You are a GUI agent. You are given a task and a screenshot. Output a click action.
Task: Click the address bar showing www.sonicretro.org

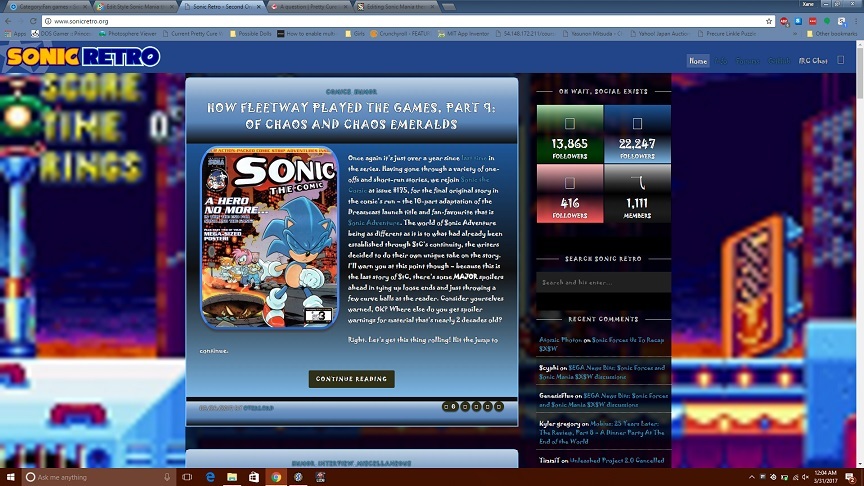(408, 21)
